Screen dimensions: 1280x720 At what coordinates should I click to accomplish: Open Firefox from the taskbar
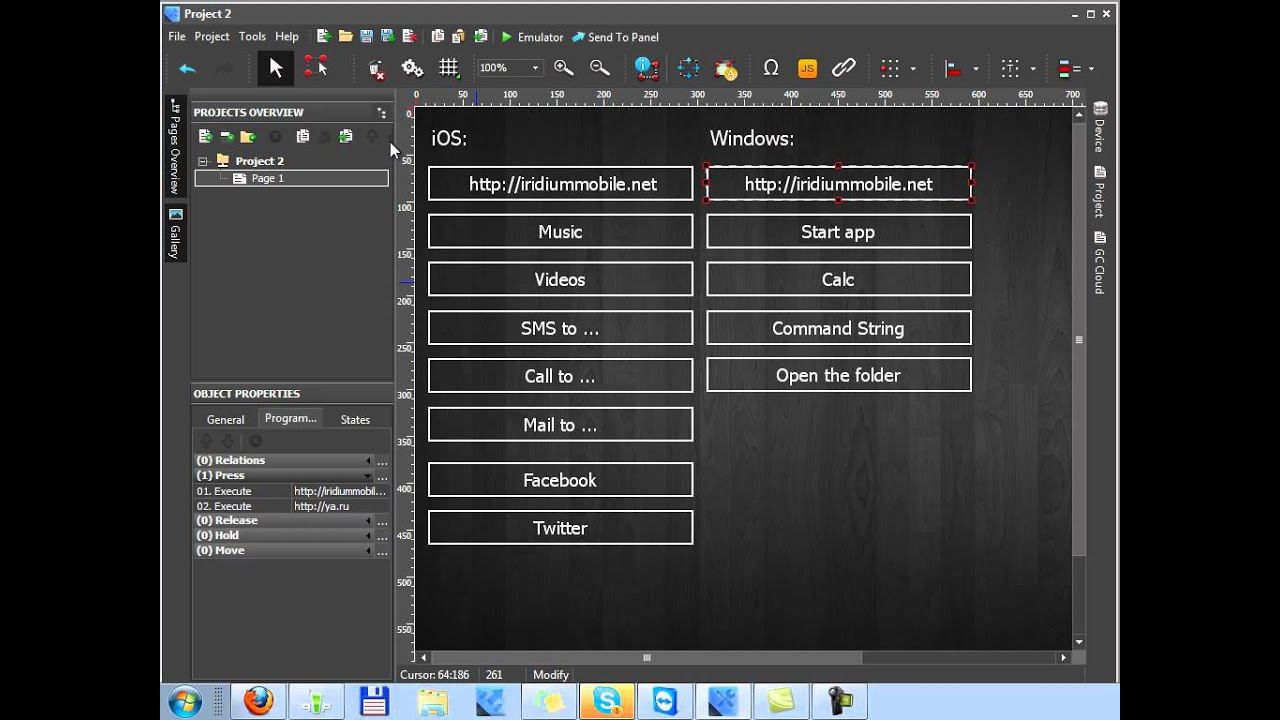[258, 701]
